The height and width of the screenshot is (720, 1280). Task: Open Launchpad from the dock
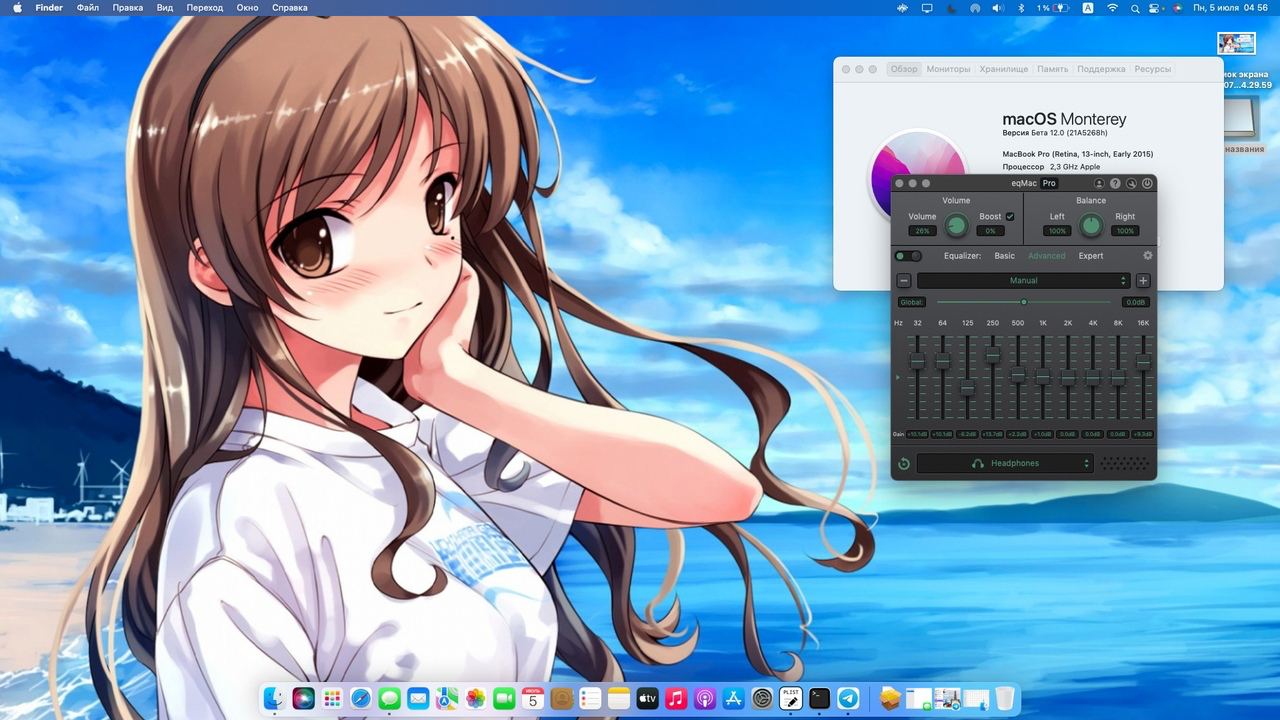click(332, 699)
